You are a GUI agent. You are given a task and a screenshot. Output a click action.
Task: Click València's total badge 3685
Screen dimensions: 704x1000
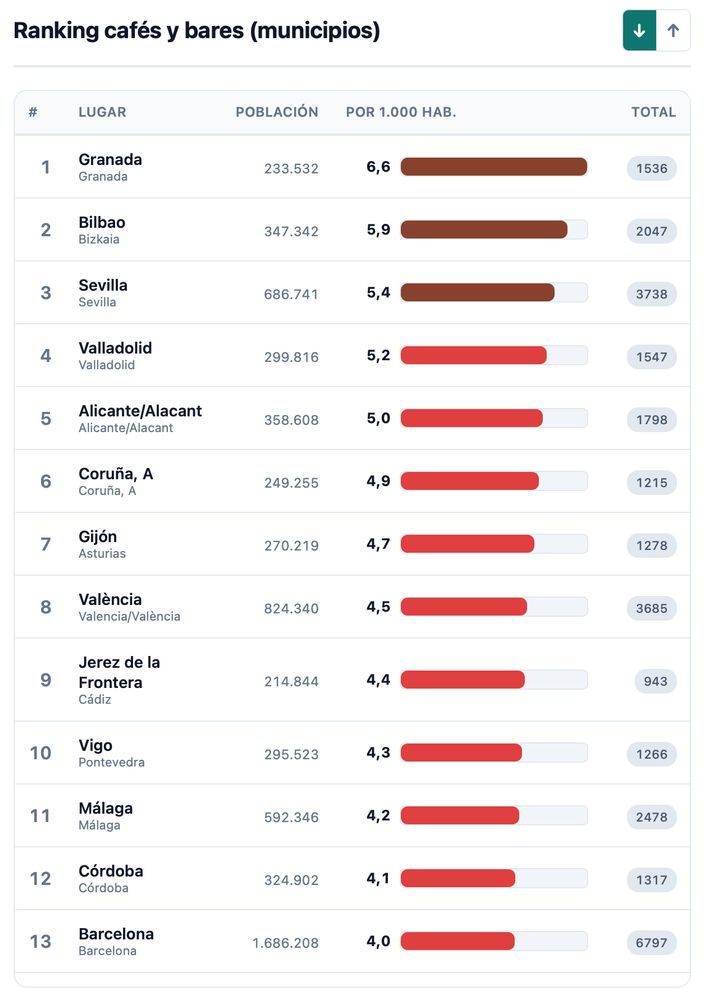tap(652, 608)
